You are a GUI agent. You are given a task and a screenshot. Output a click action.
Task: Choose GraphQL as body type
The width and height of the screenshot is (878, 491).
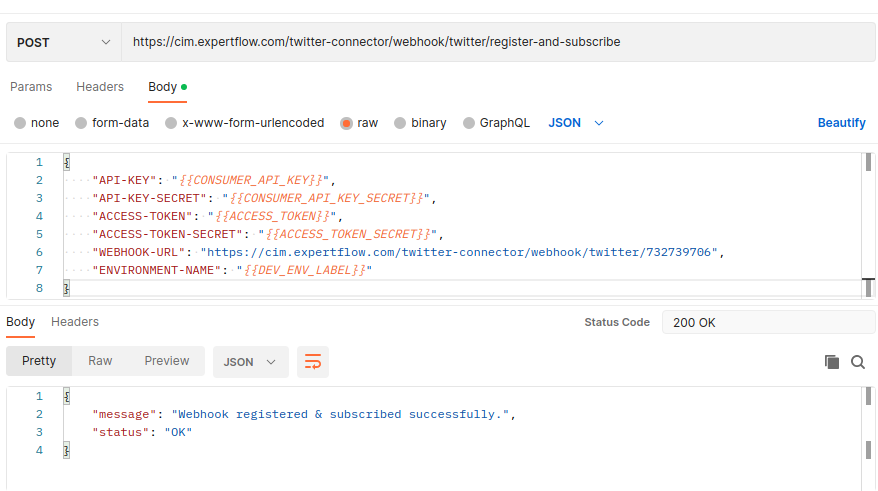coord(469,123)
